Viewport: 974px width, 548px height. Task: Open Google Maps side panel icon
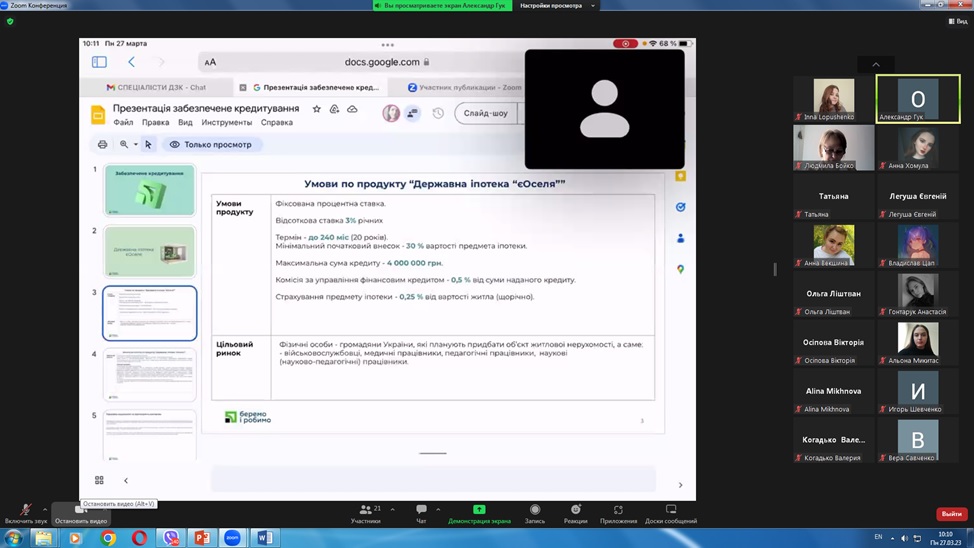(681, 269)
